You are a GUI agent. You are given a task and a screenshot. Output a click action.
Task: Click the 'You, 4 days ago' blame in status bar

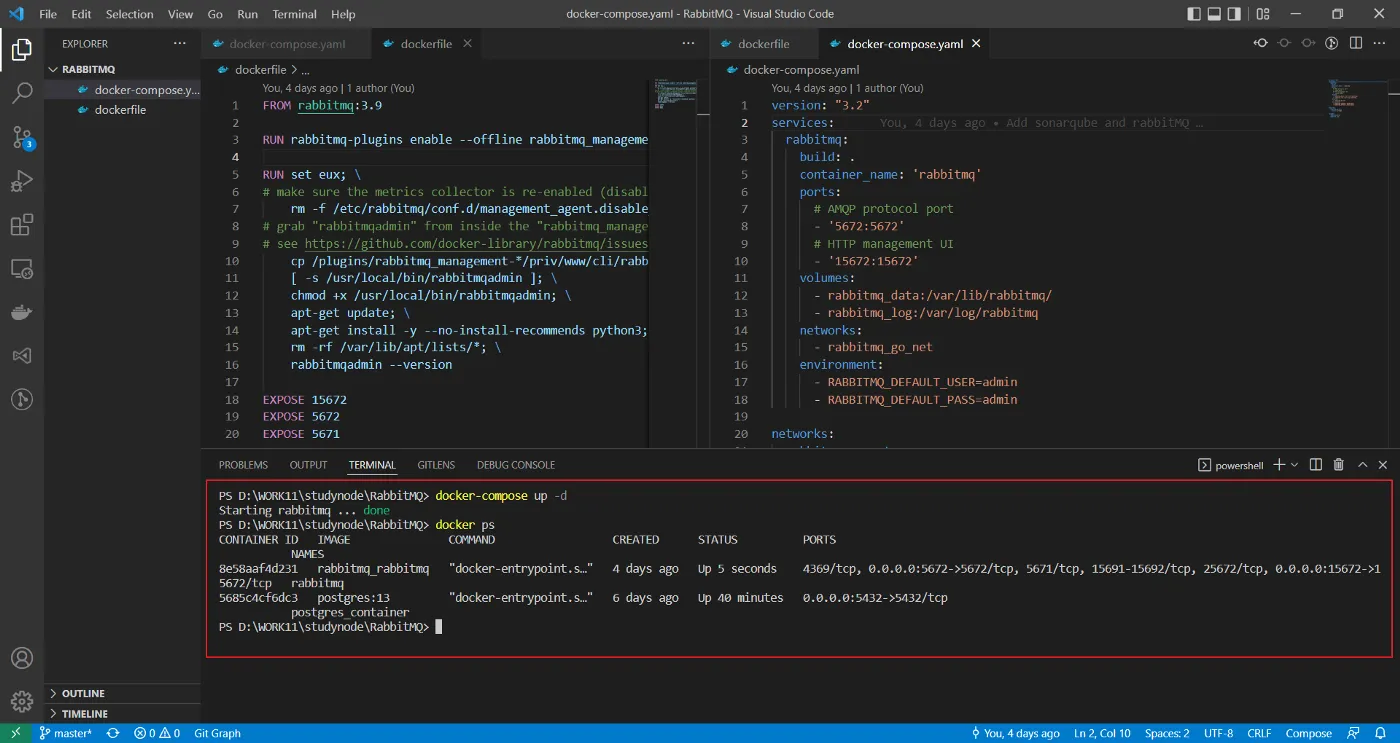tap(1014, 733)
